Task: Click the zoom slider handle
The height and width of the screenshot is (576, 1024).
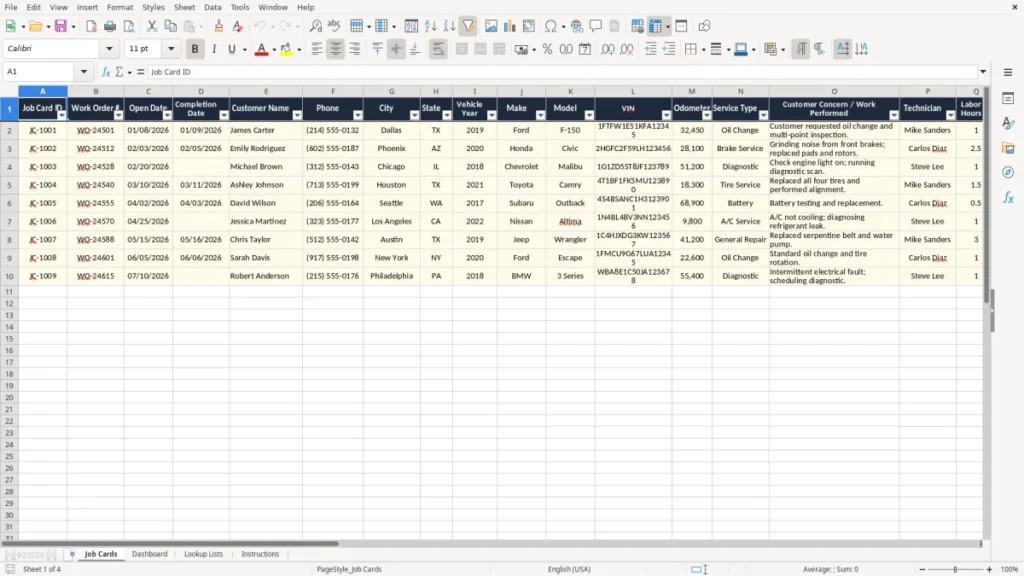Action: tap(955, 569)
